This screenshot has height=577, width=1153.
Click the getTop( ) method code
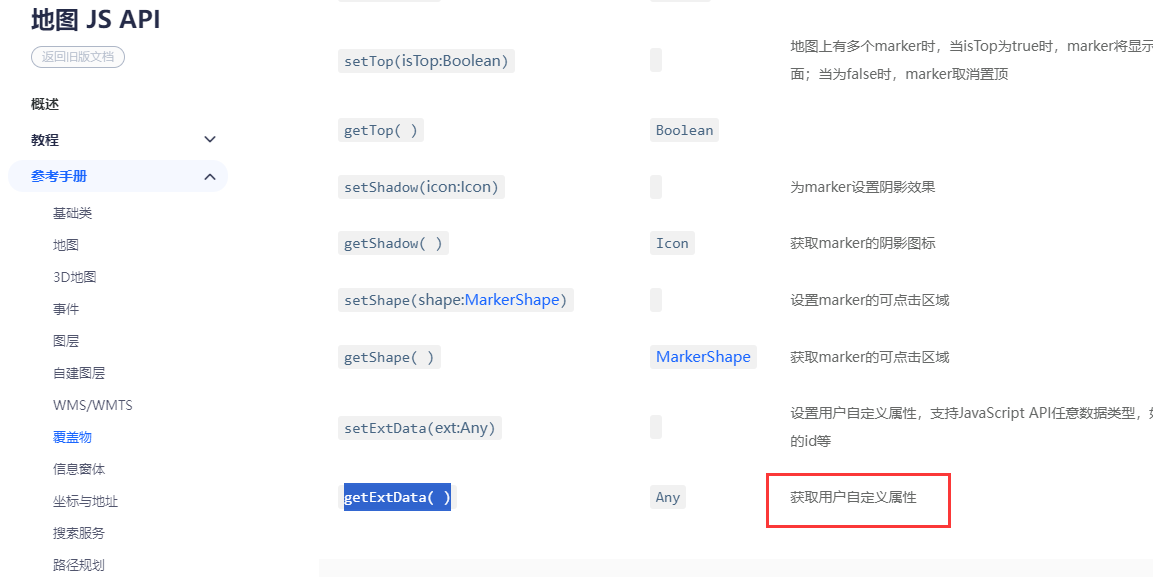click(x=381, y=130)
